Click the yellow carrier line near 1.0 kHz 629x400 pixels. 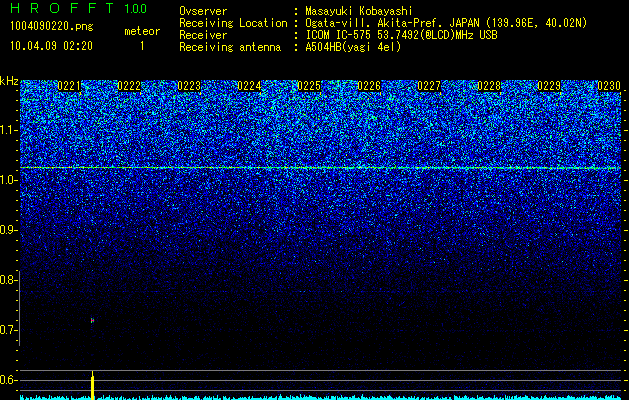[x=320, y=168]
